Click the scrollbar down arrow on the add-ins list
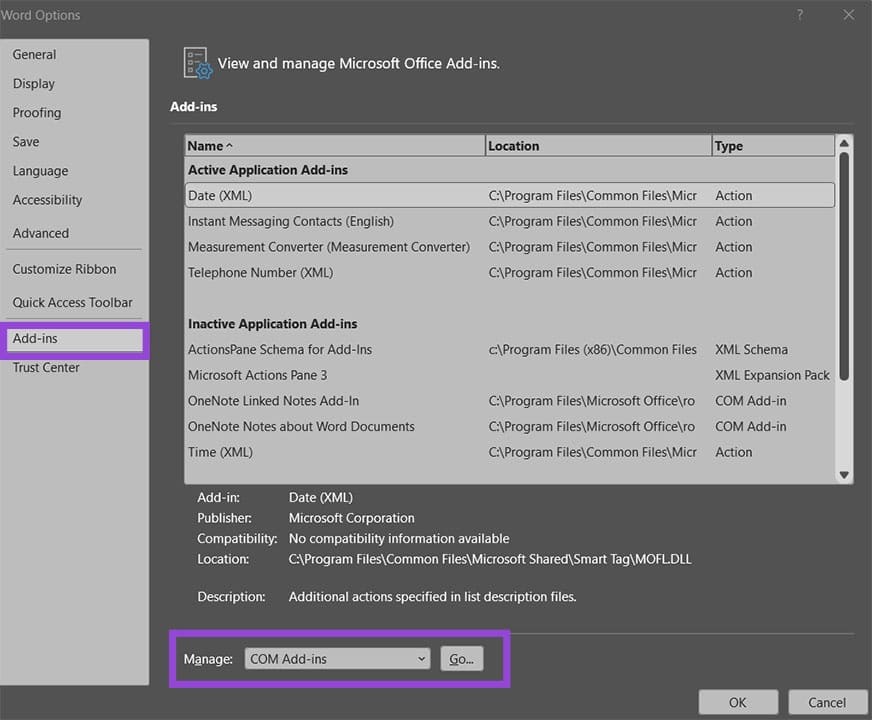This screenshot has height=720, width=872. [845, 474]
